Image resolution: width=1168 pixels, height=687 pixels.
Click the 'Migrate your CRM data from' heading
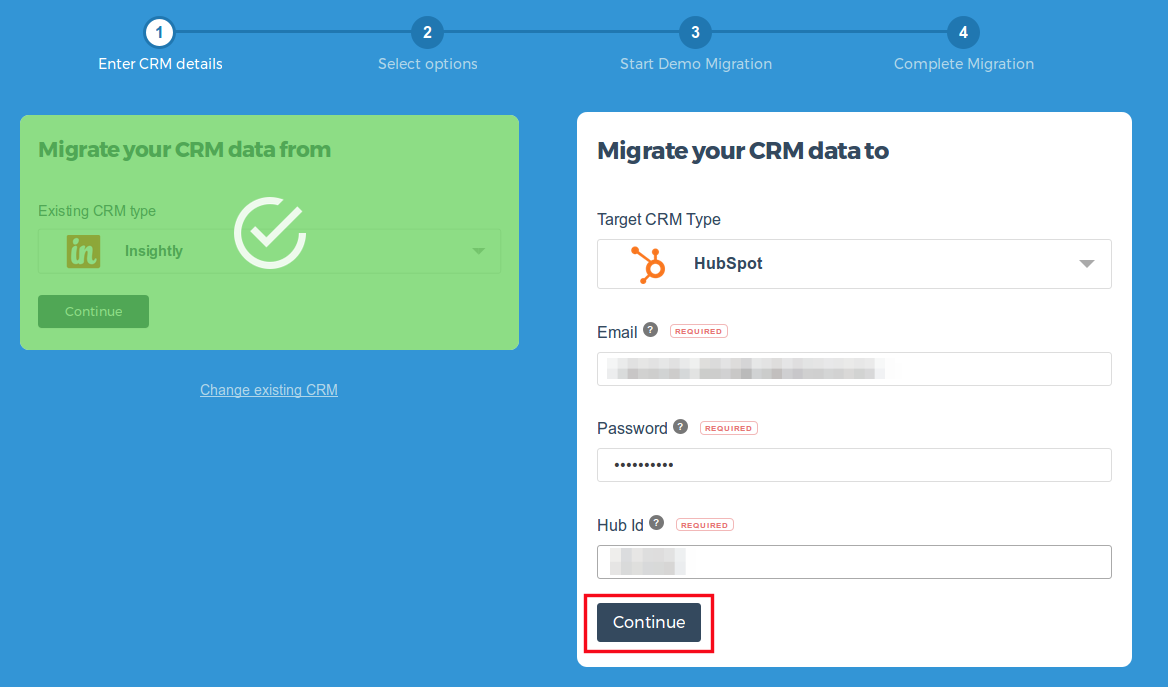click(x=185, y=150)
